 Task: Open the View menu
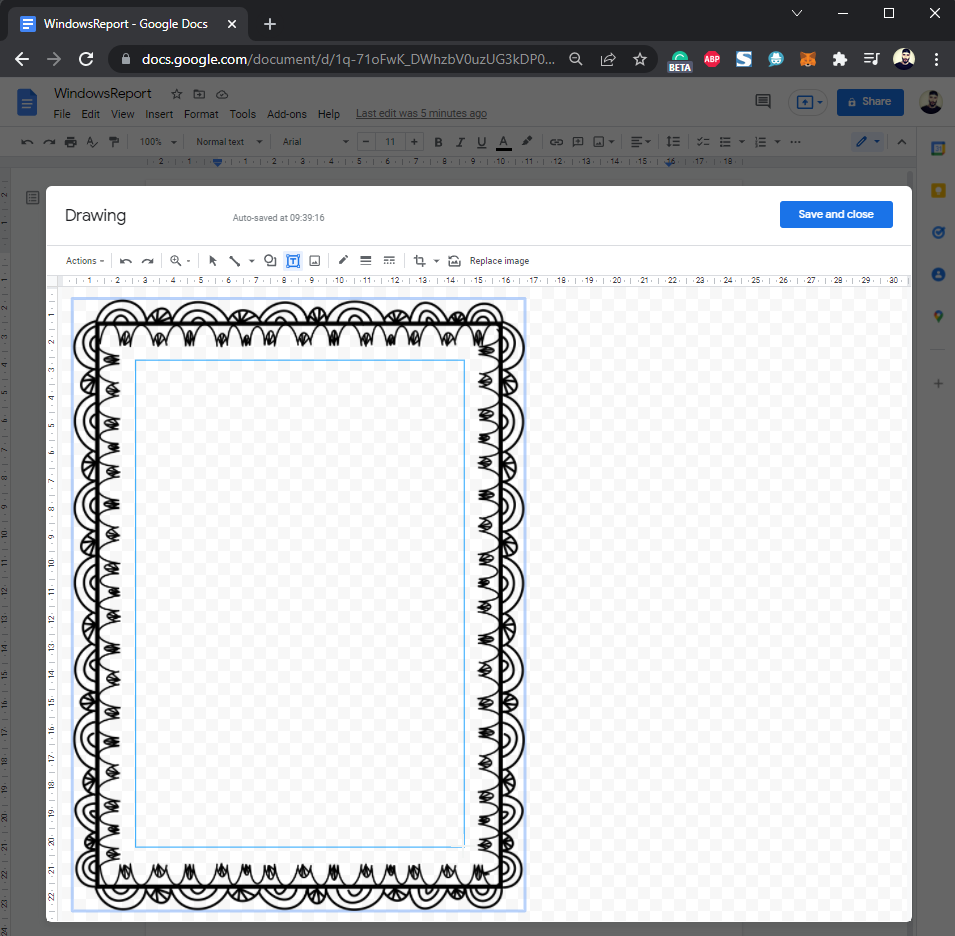click(x=122, y=114)
